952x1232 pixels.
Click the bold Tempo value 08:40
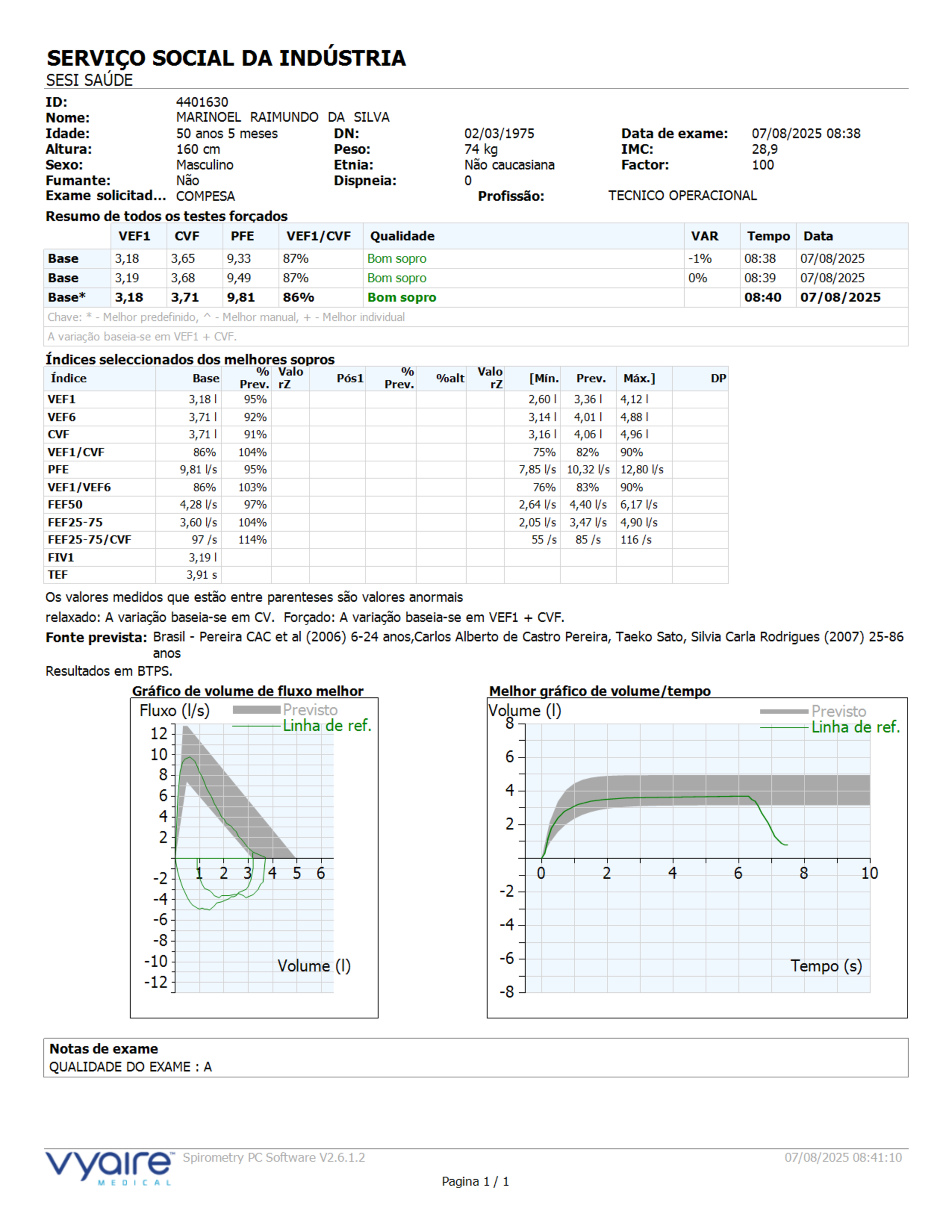click(x=762, y=298)
